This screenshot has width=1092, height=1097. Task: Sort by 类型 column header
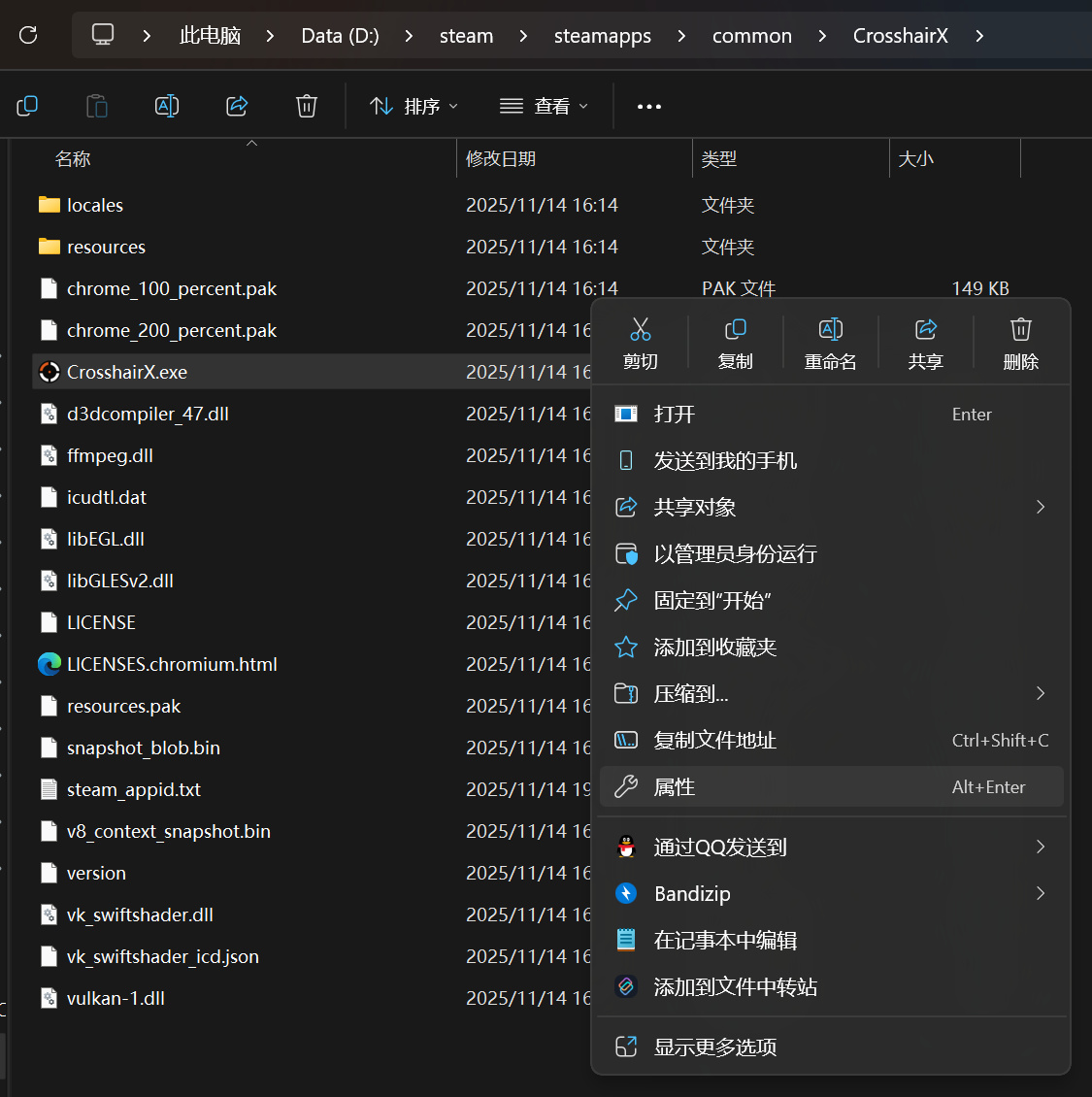(x=718, y=159)
